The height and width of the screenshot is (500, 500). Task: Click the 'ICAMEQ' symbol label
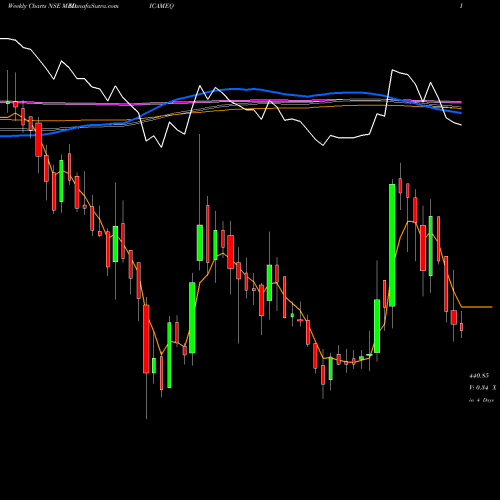[x=162, y=6]
